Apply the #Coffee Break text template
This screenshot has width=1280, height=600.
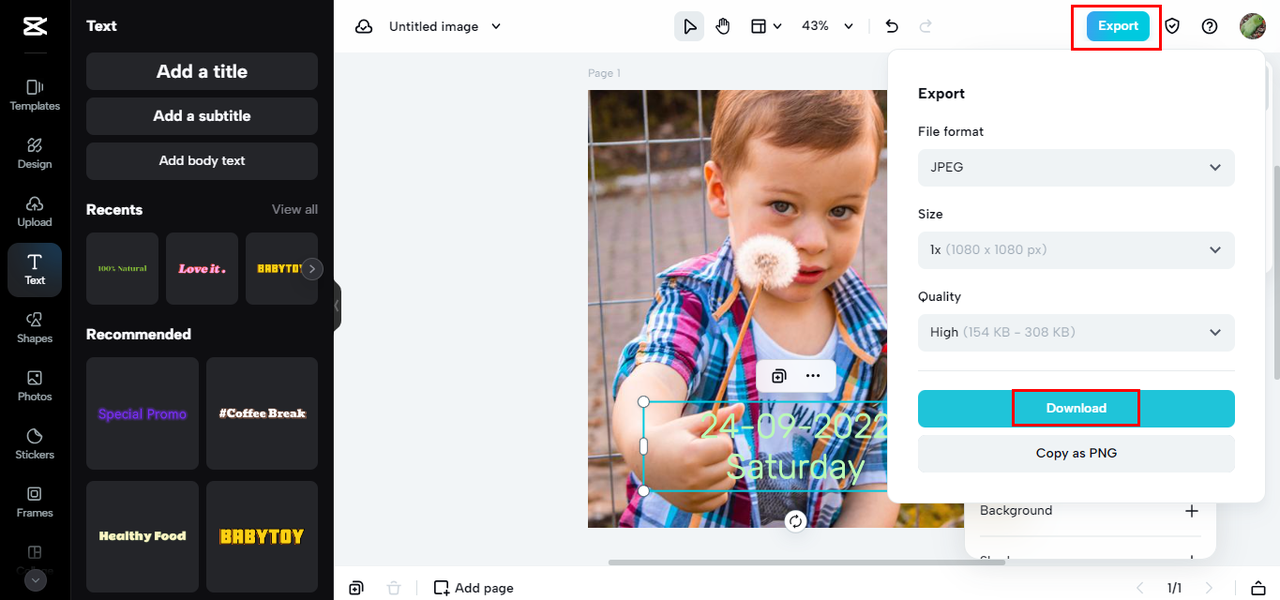pyautogui.click(x=262, y=414)
